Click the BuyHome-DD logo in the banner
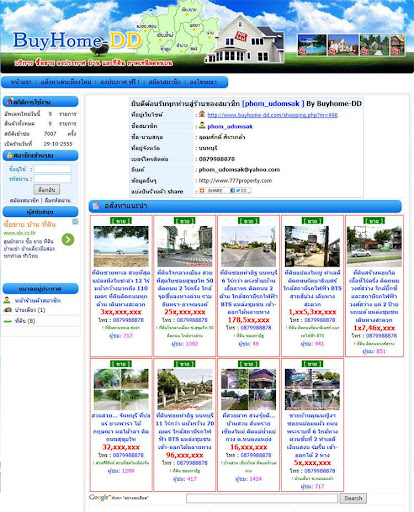 77,40
